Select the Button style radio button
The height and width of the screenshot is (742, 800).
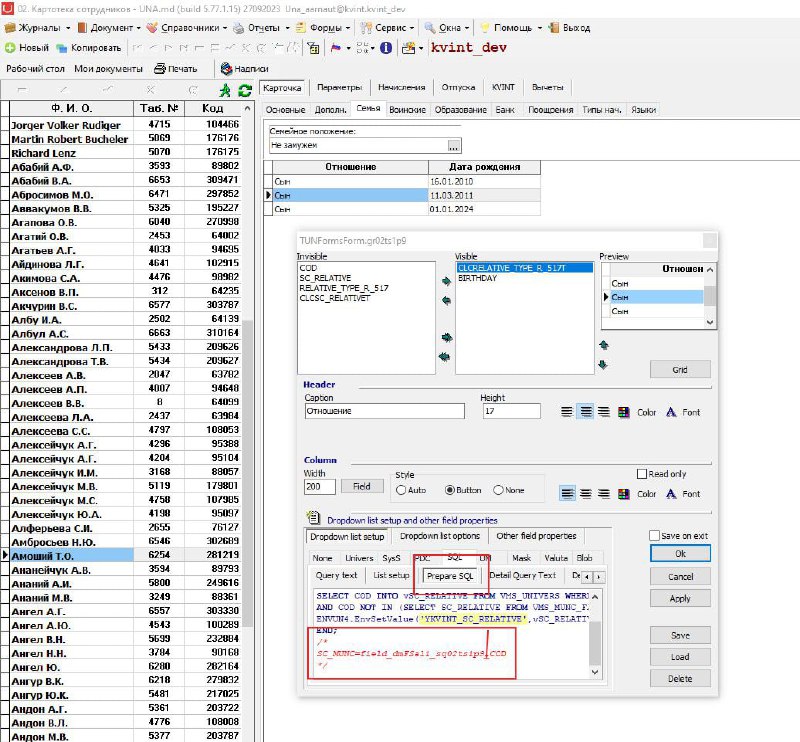[449, 490]
